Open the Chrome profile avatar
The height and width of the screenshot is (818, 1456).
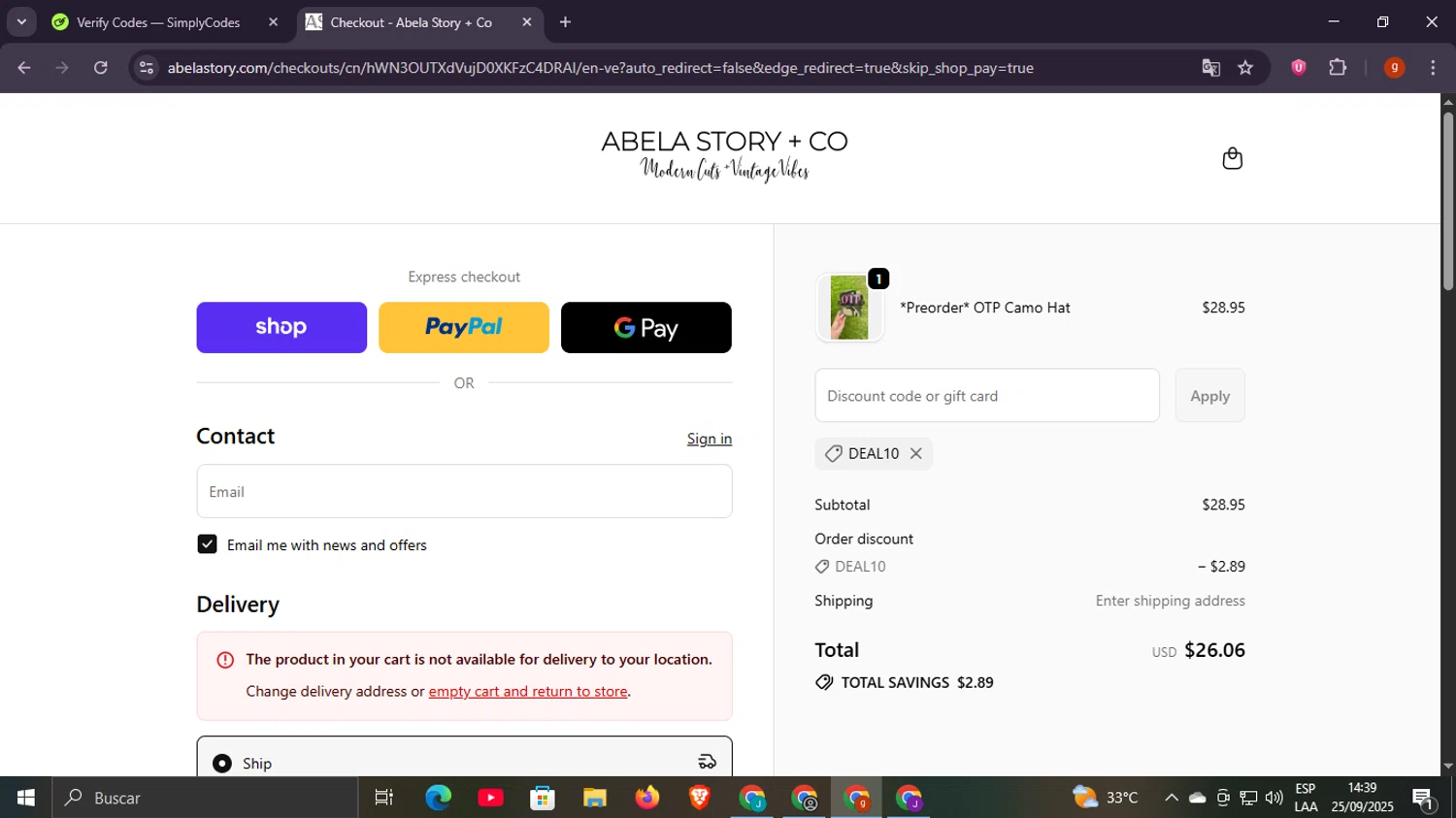click(x=1395, y=68)
